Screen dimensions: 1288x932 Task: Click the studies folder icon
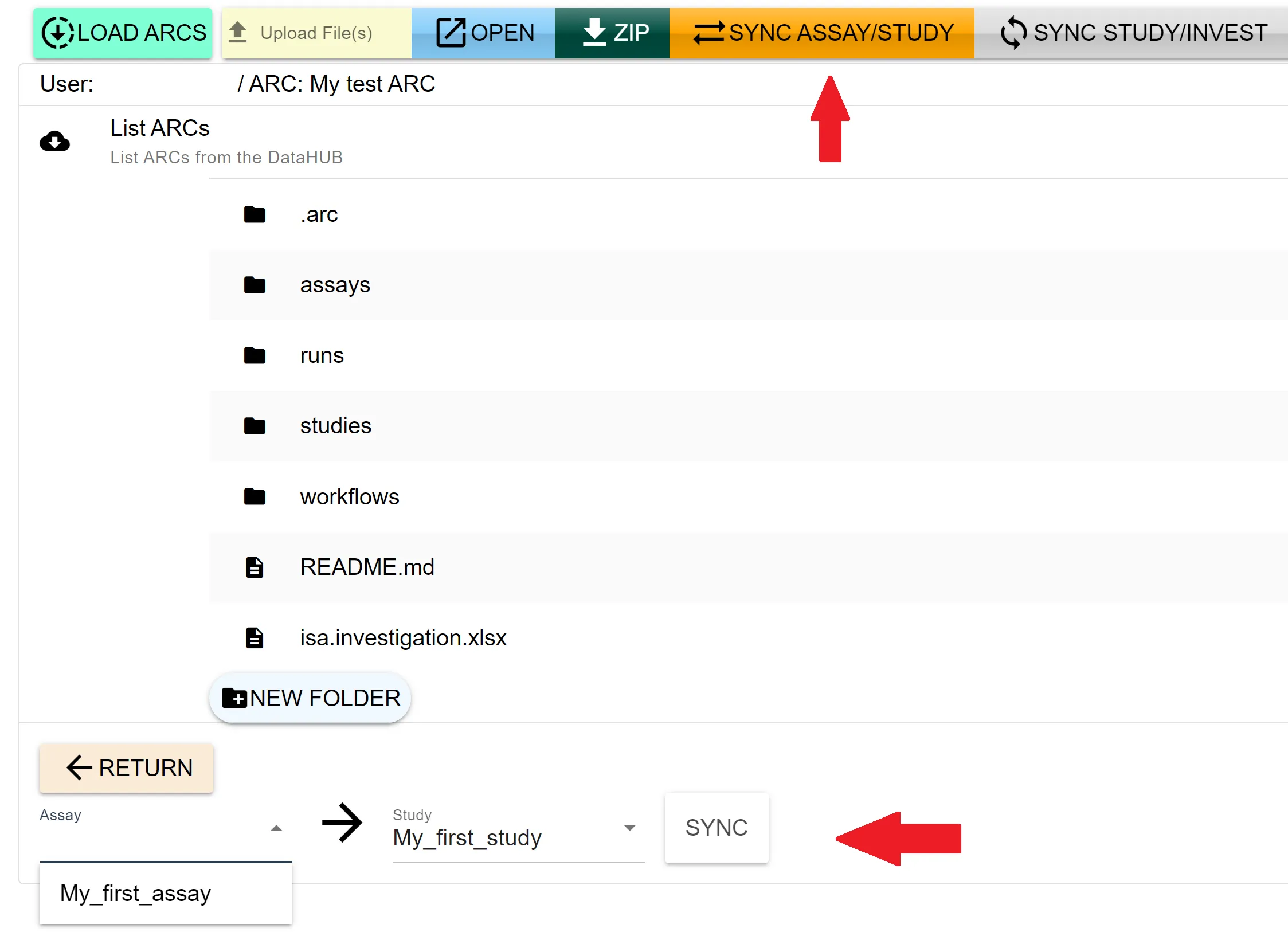point(255,426)
